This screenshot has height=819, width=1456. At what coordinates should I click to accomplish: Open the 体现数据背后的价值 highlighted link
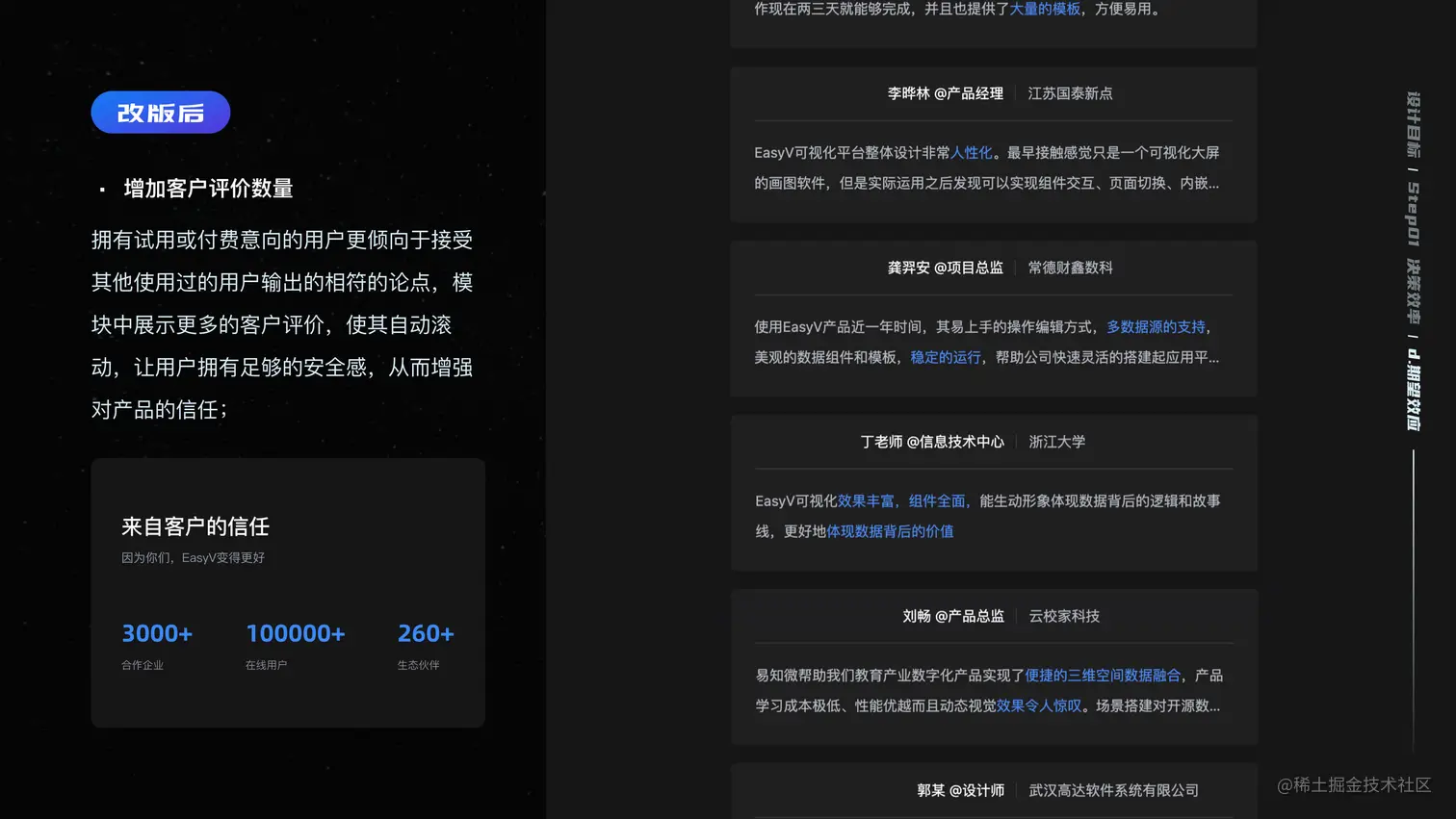(x=890, y=531)
